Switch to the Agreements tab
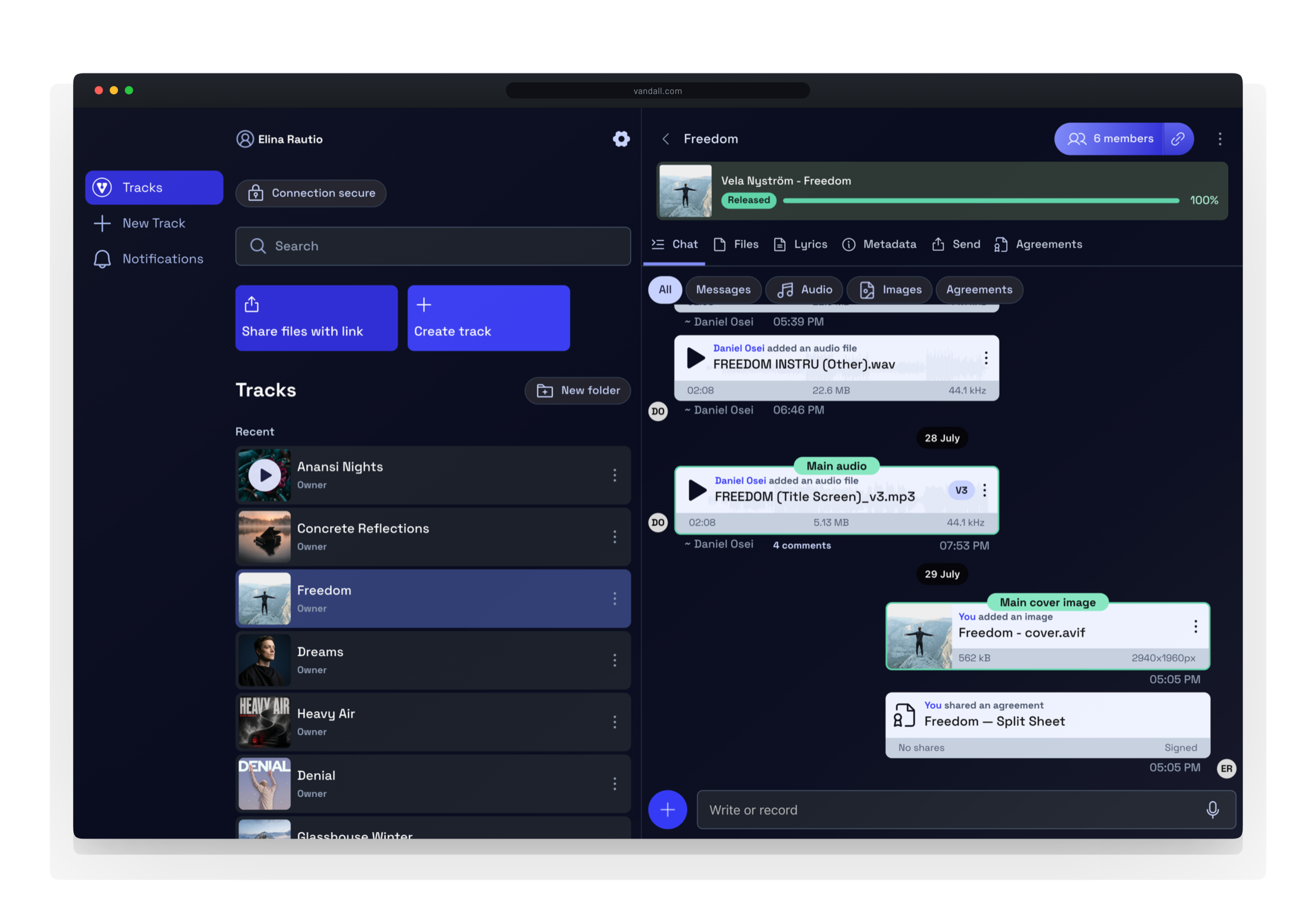This screenshot has width=1316, height=912. pos(1038,244)
